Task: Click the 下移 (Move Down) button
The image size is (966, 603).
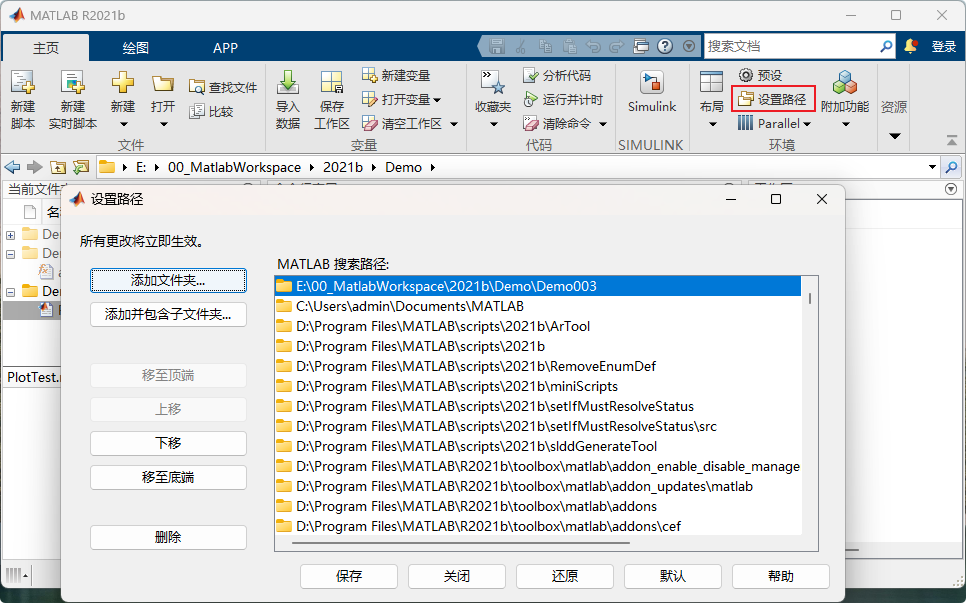Action: point(168,443)
